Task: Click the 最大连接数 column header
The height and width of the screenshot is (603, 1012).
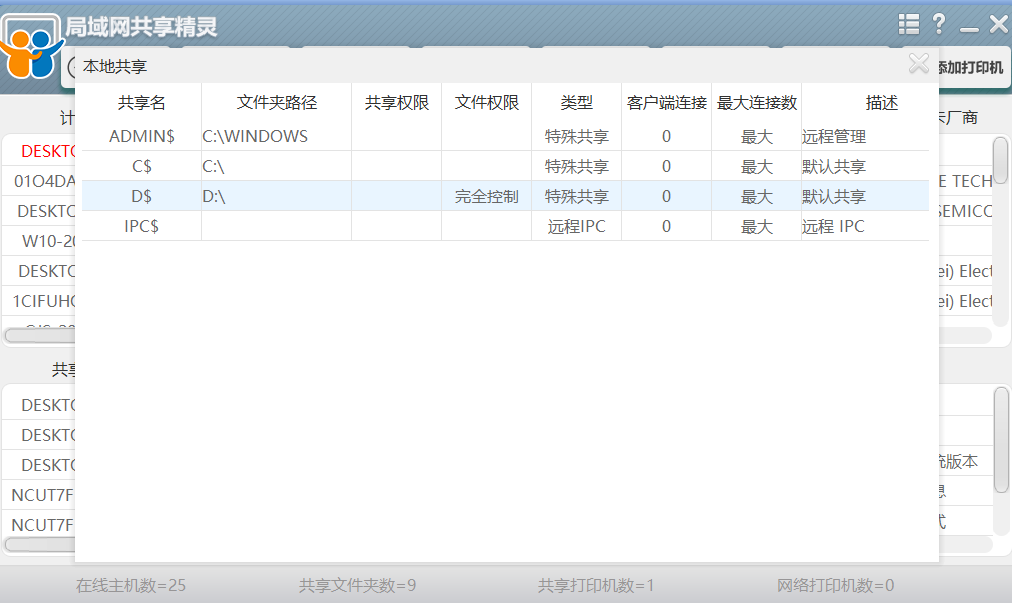Action: [756, 102]
